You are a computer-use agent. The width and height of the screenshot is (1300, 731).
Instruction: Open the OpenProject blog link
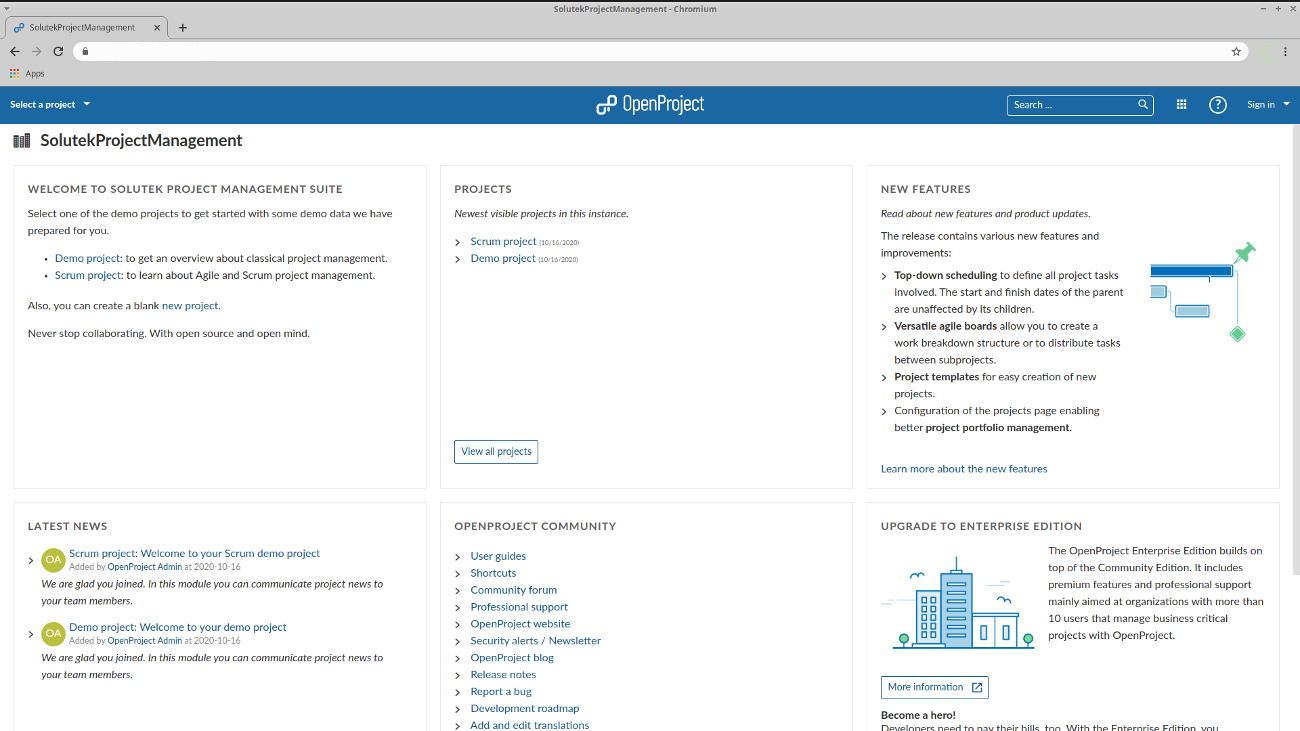point(512,658)
